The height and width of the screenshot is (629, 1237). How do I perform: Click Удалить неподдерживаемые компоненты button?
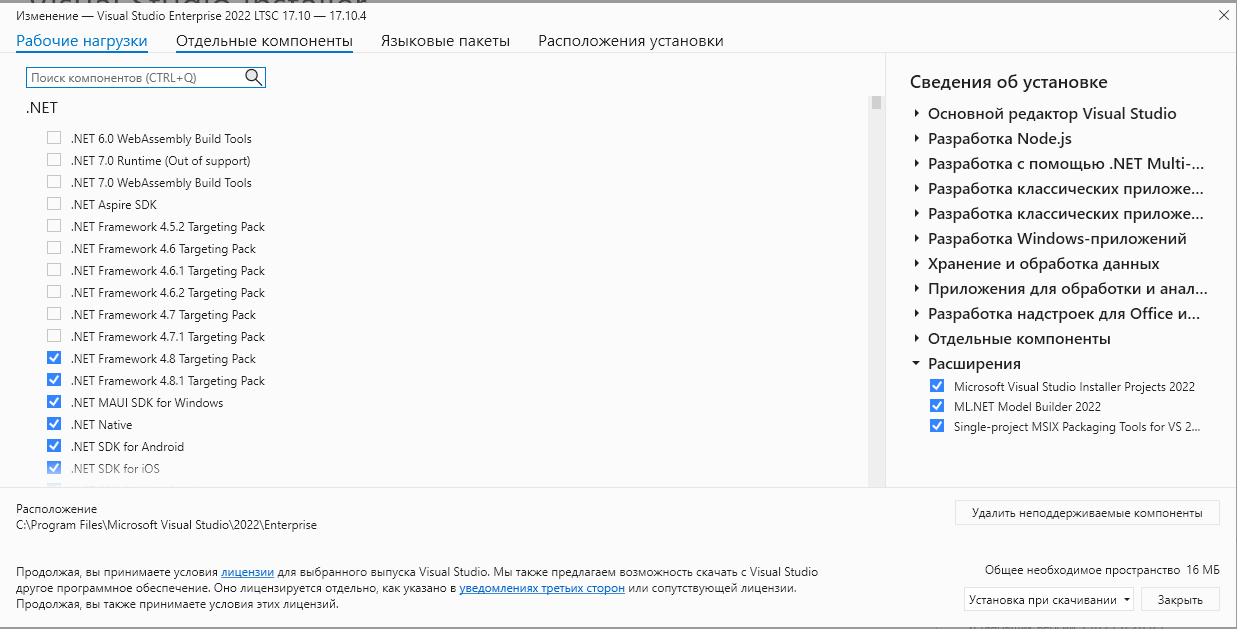[1087, 513]
